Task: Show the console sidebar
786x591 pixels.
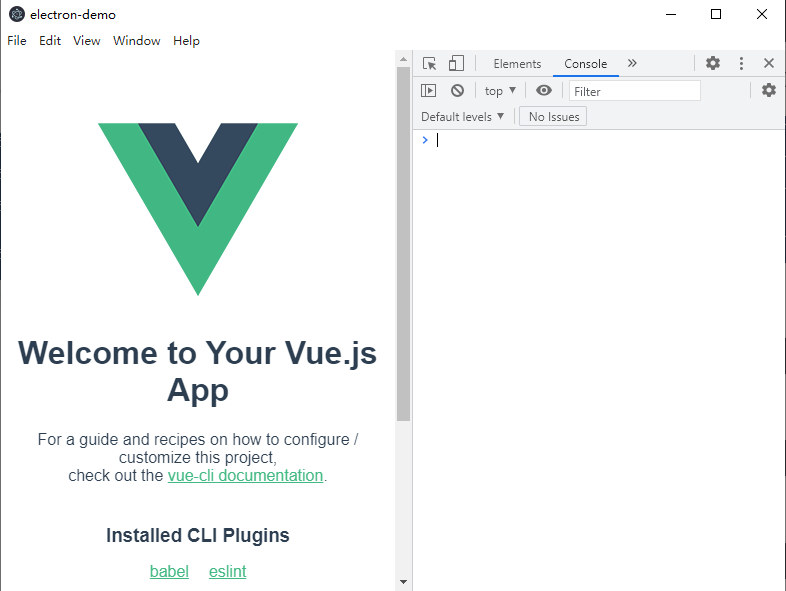Action: tap(429, 91)
